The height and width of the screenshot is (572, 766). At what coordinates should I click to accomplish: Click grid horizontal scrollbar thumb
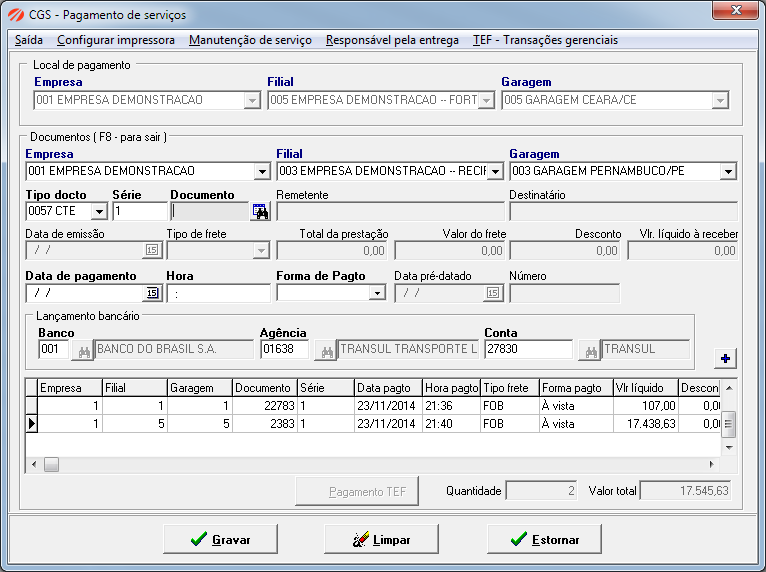pos(51,465)
